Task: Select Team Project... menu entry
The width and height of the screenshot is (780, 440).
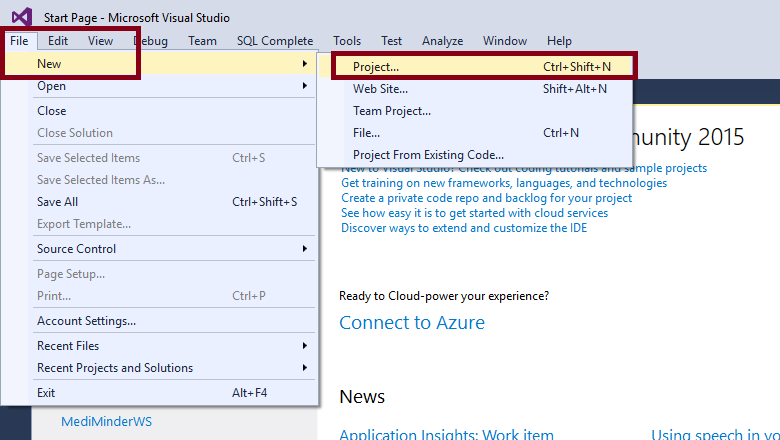Action: click(391, 111)
